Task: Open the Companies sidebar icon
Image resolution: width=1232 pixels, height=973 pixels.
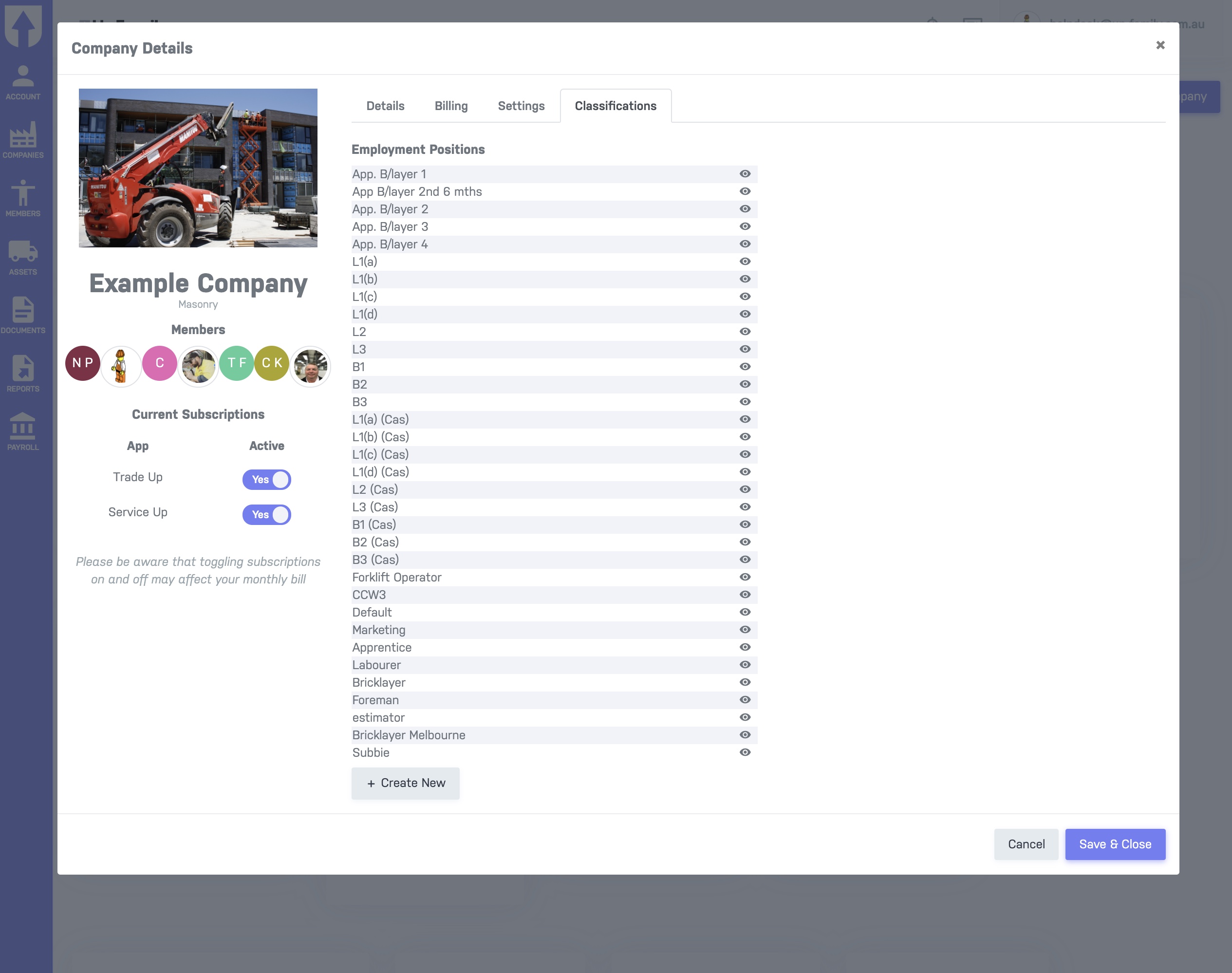Action: [23, 141]
